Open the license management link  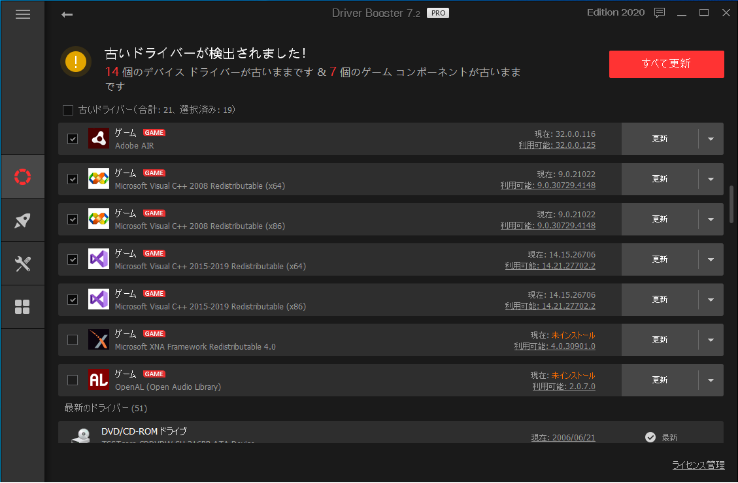point(698,465)
